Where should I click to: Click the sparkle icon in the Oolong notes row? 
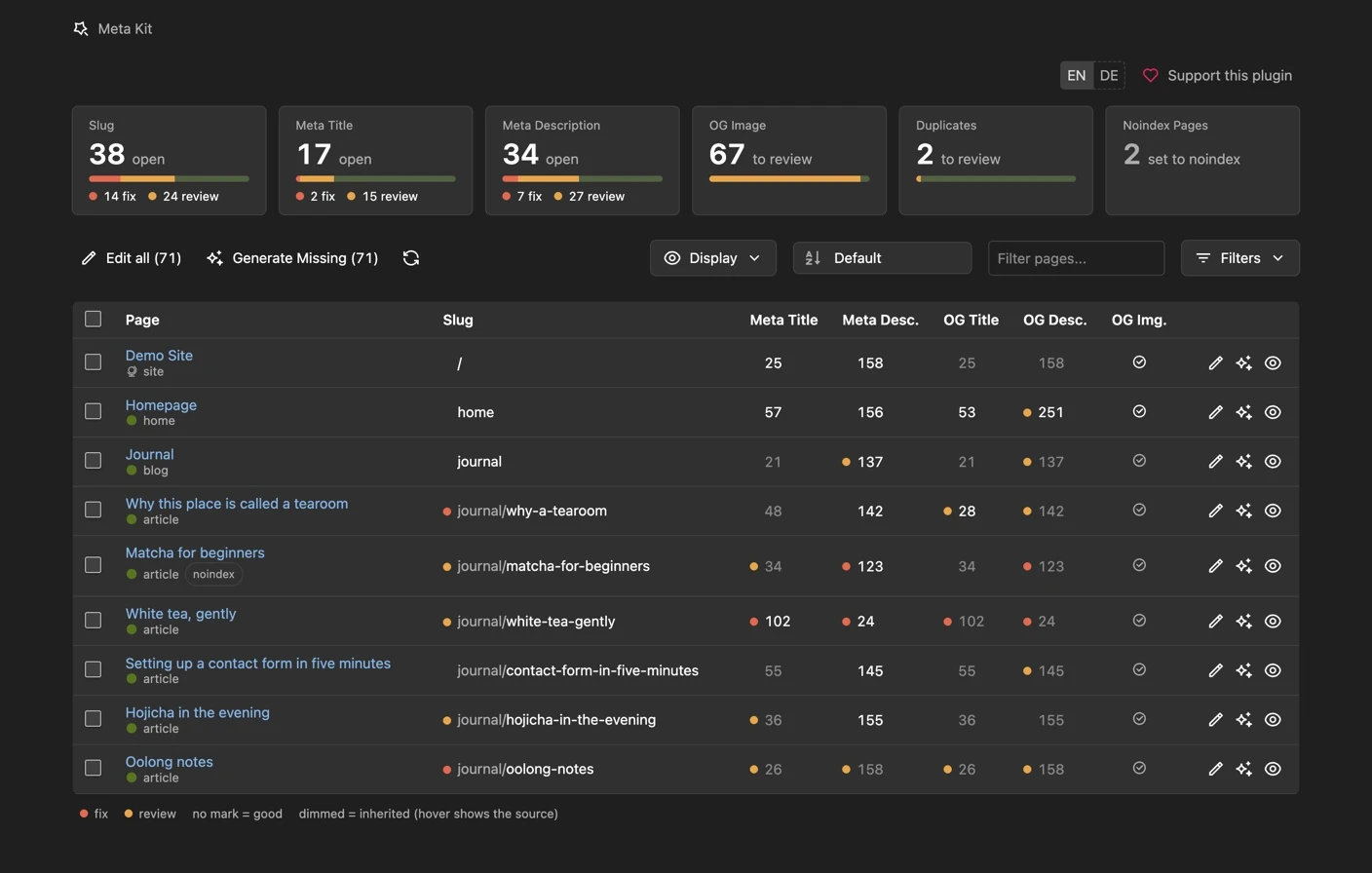tap(1243, 769)
